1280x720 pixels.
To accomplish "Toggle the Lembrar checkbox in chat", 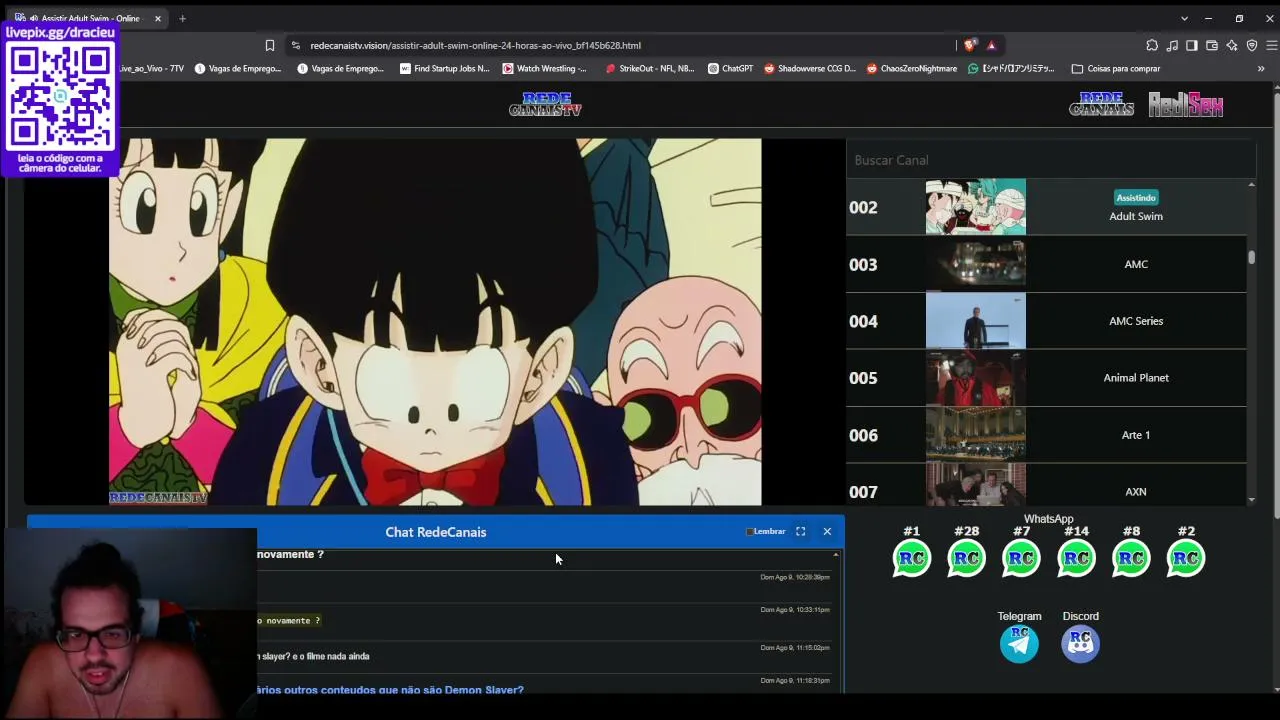I will click(x=750, y=532).
